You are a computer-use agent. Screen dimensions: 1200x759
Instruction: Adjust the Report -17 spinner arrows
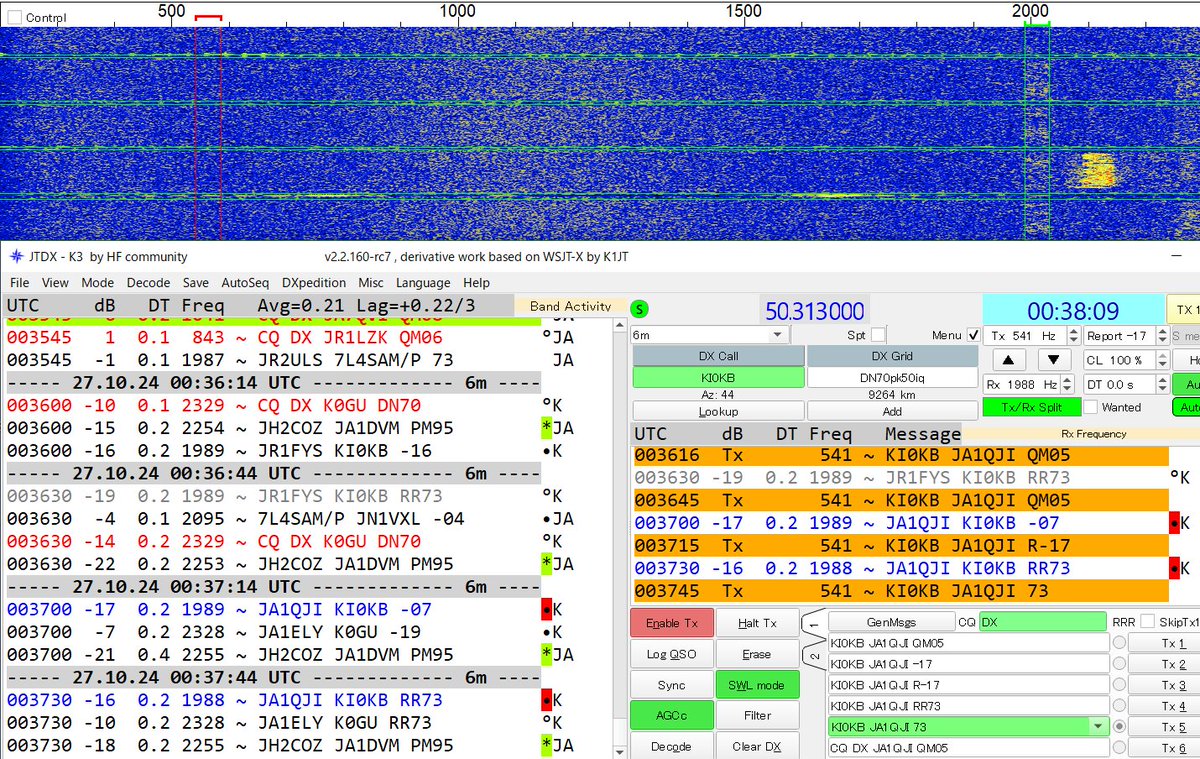pyautogui.click(x=1161, y=336)
